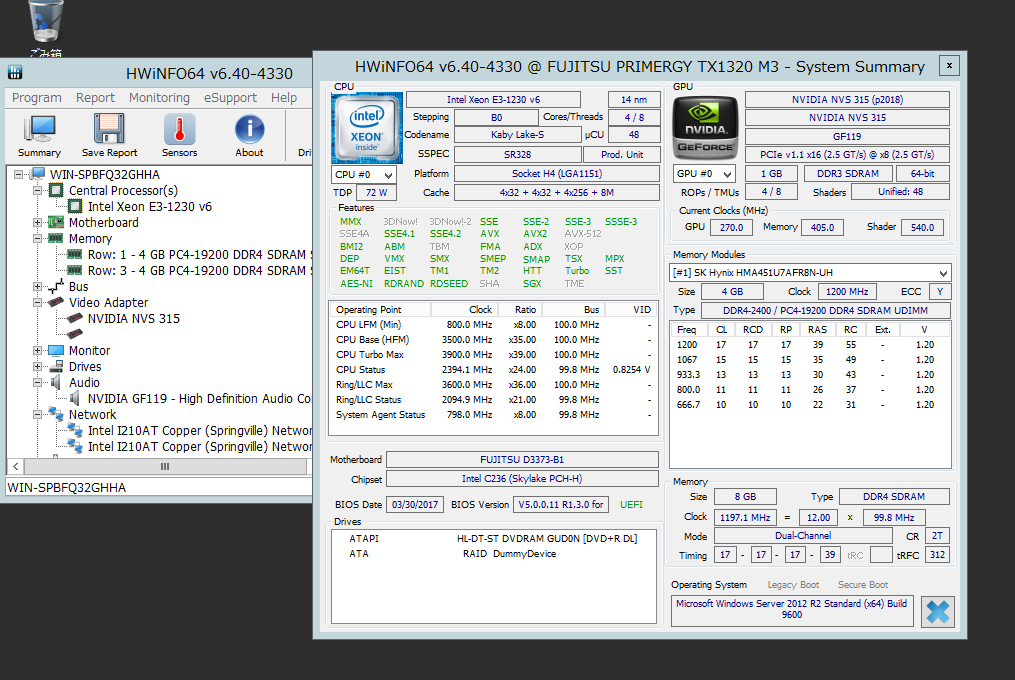Click the blue X close icon near OS info
Viewport: 1015px width, 680px height.
(937, 611)
